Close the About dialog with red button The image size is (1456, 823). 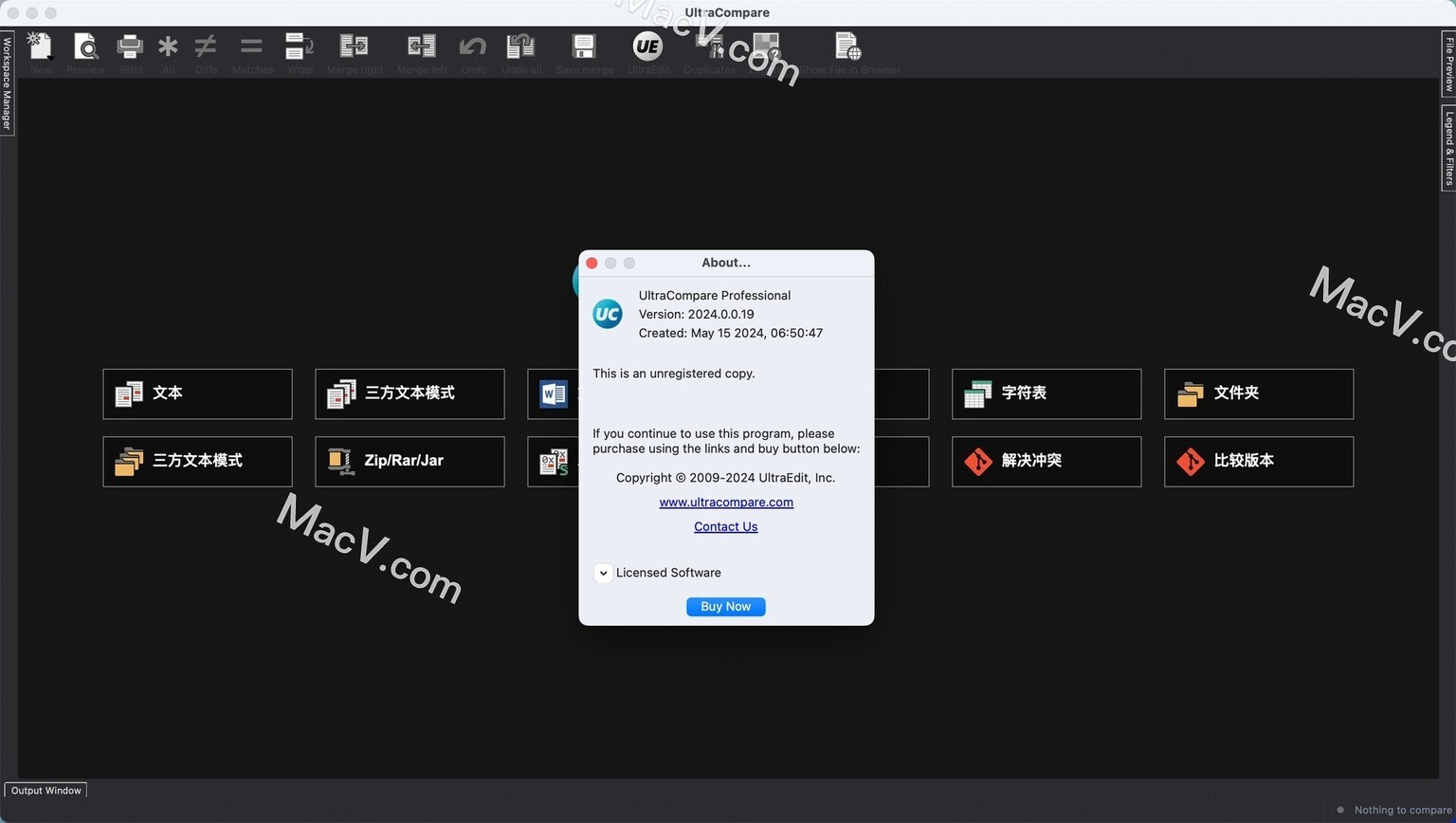591,263
